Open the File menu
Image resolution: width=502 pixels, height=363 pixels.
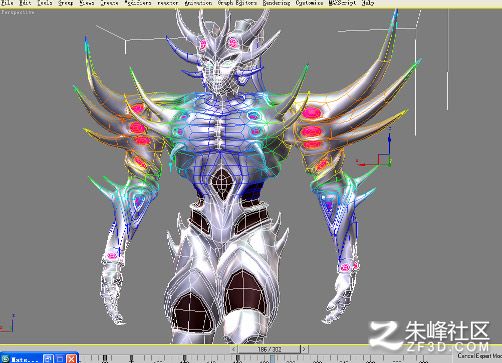click(7, 3)
